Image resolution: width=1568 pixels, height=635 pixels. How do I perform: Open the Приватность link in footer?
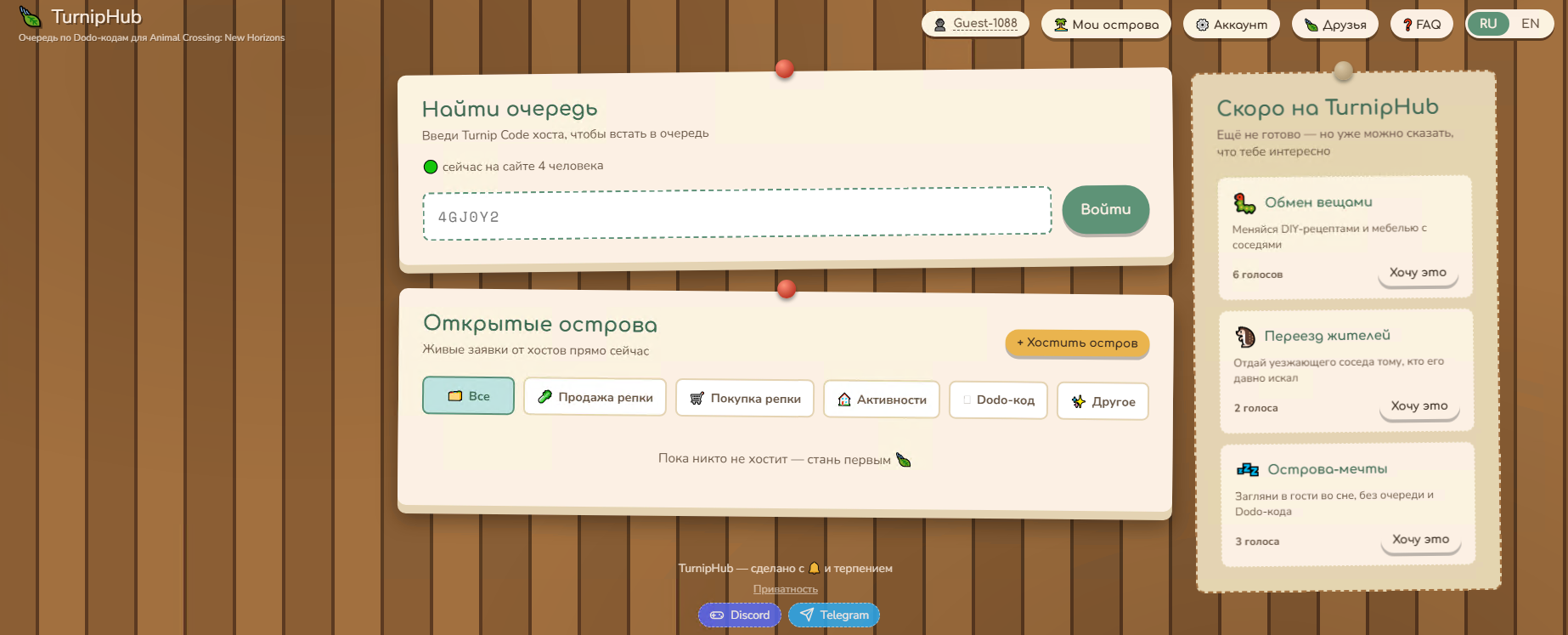coord(786,589)
